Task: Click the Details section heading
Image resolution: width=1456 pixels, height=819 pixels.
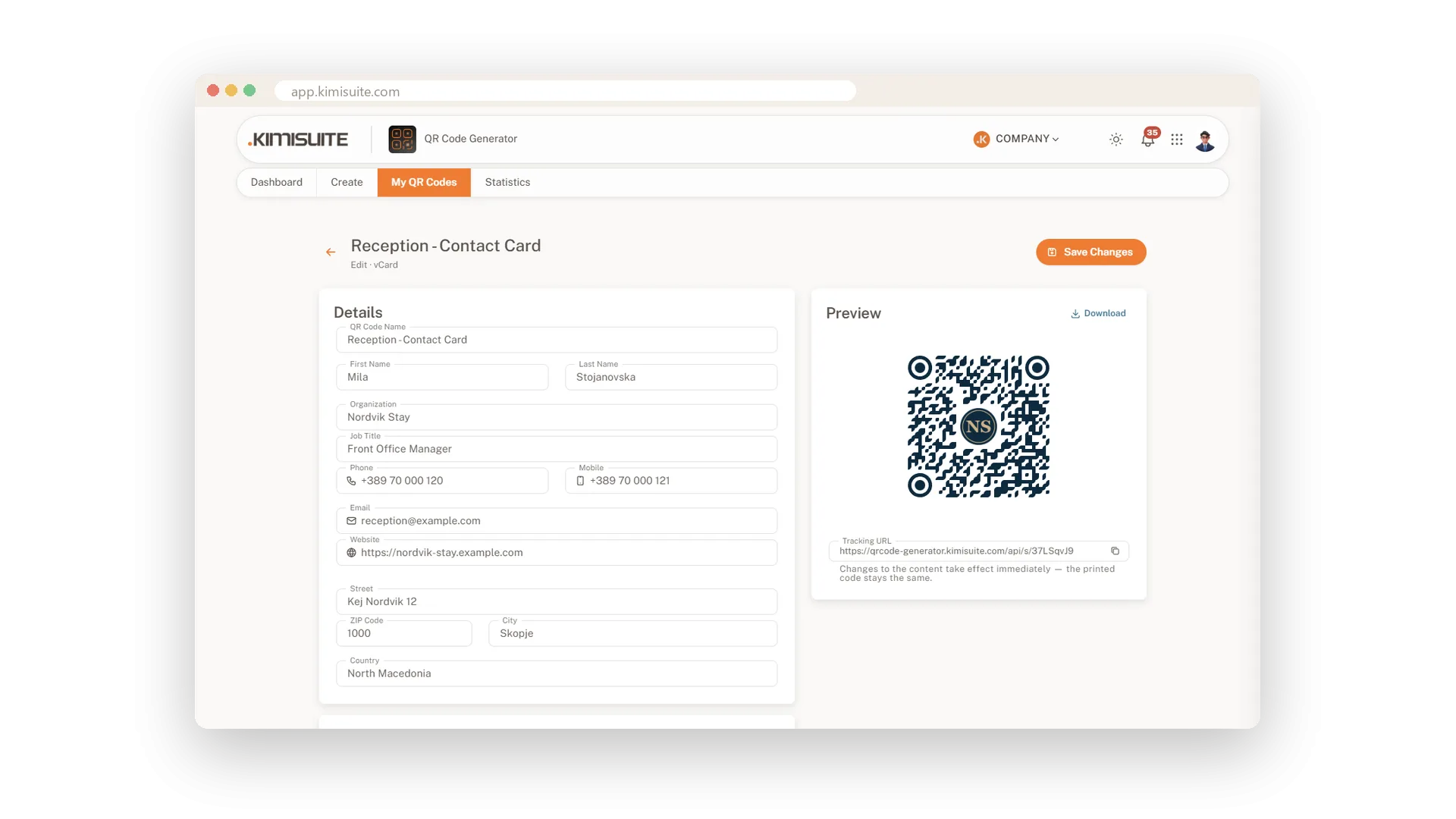Action: click(358, 312)
